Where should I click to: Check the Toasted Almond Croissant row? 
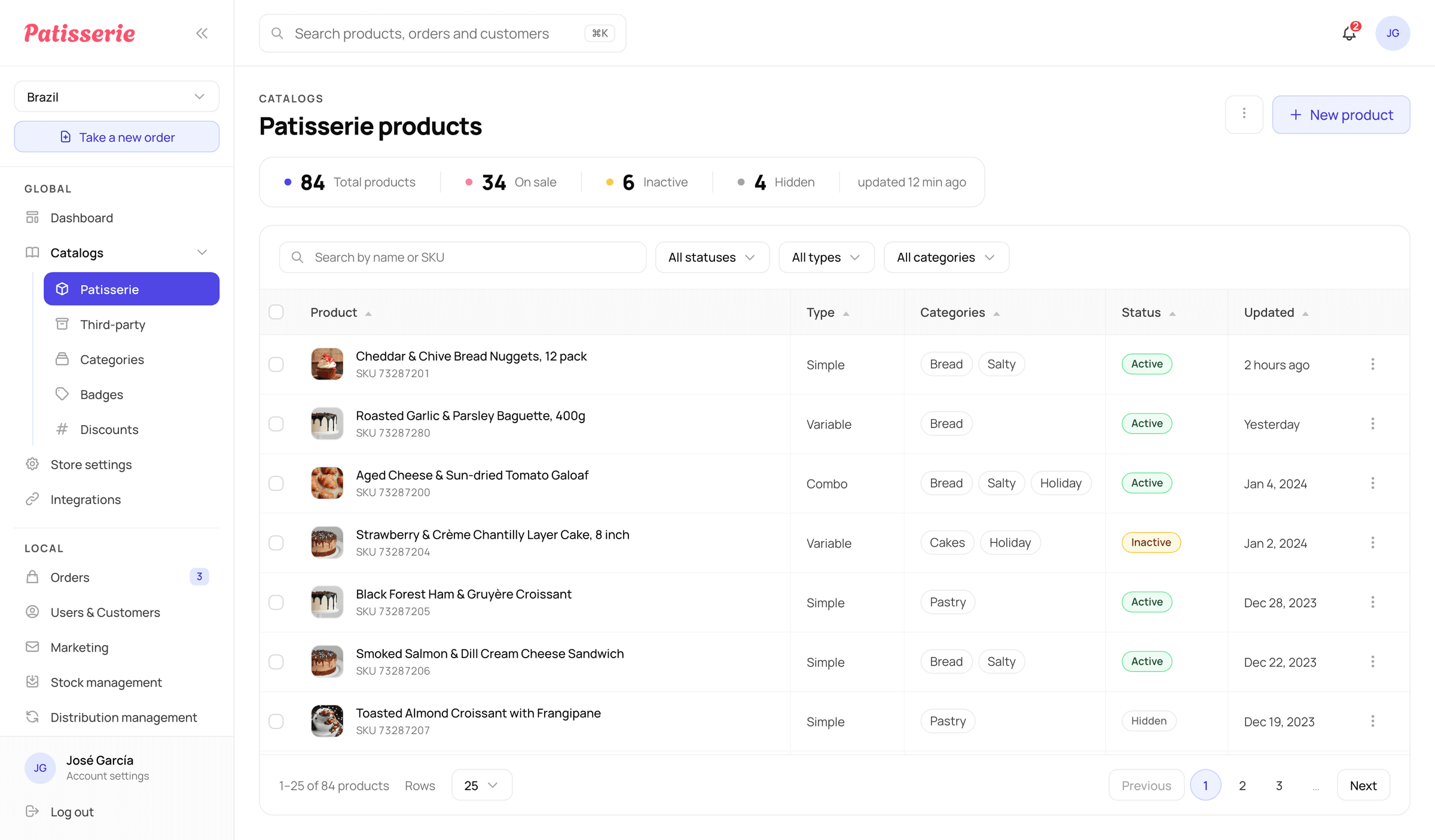[276, 722]
